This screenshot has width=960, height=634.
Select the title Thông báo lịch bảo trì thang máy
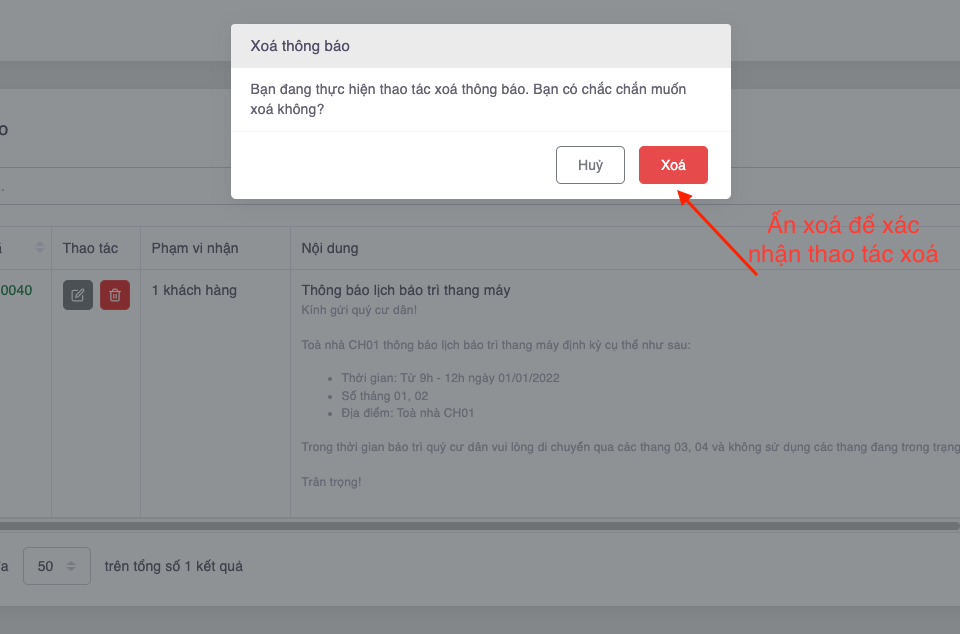405,290
